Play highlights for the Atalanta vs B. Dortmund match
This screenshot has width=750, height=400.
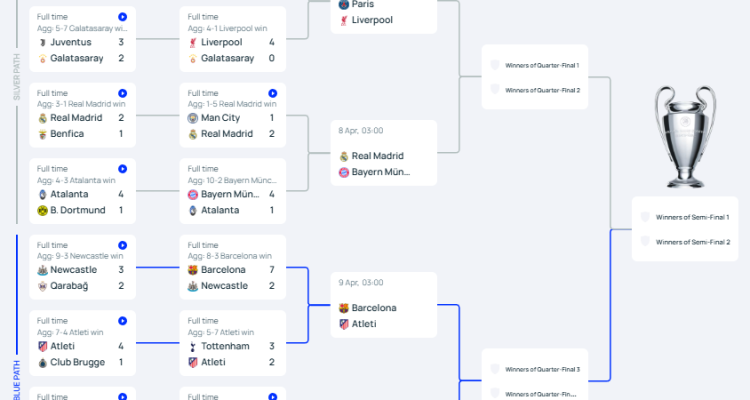(x=122, y=169)
